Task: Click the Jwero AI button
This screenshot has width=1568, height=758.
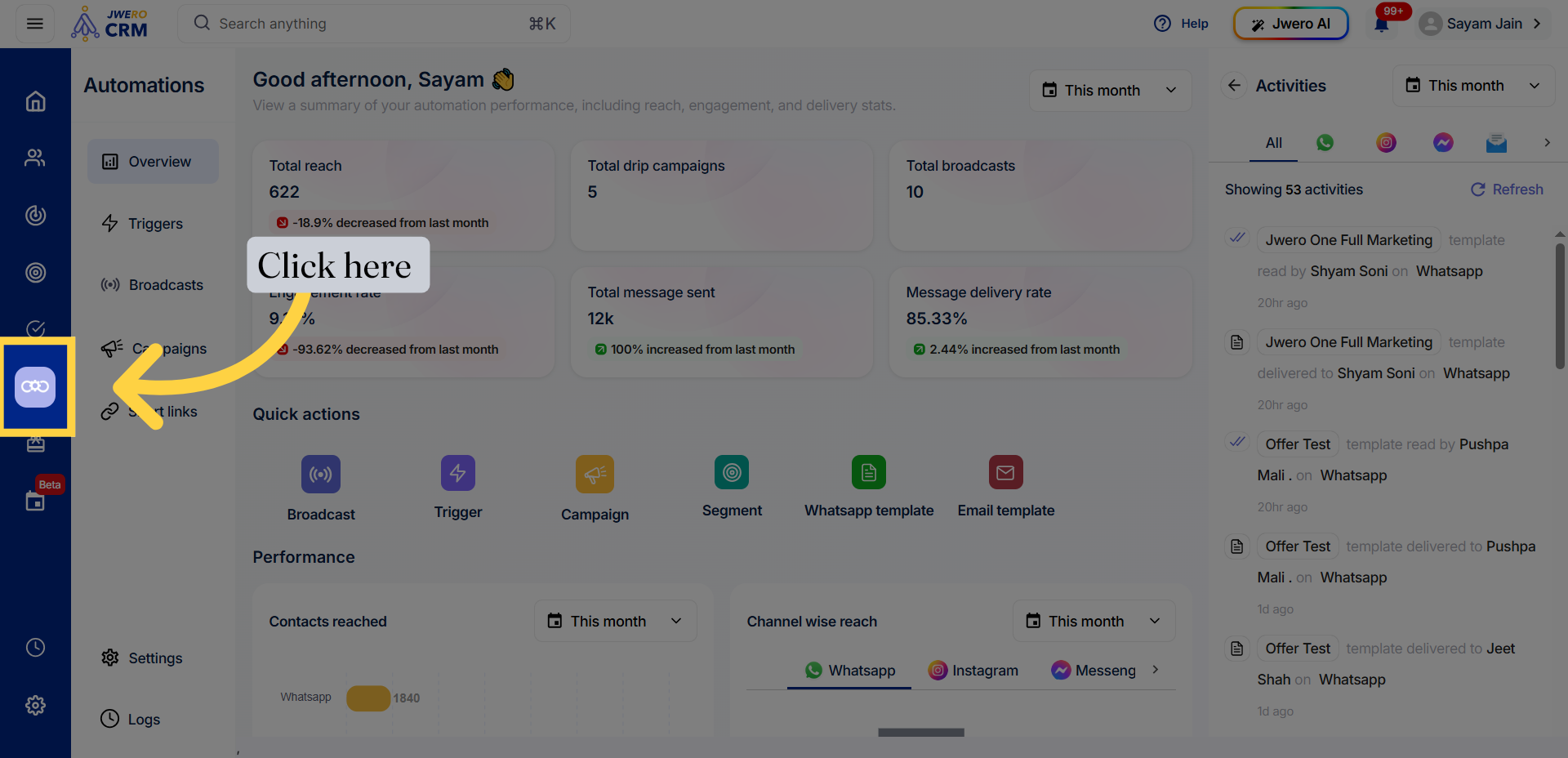Action: [1290, 23]
